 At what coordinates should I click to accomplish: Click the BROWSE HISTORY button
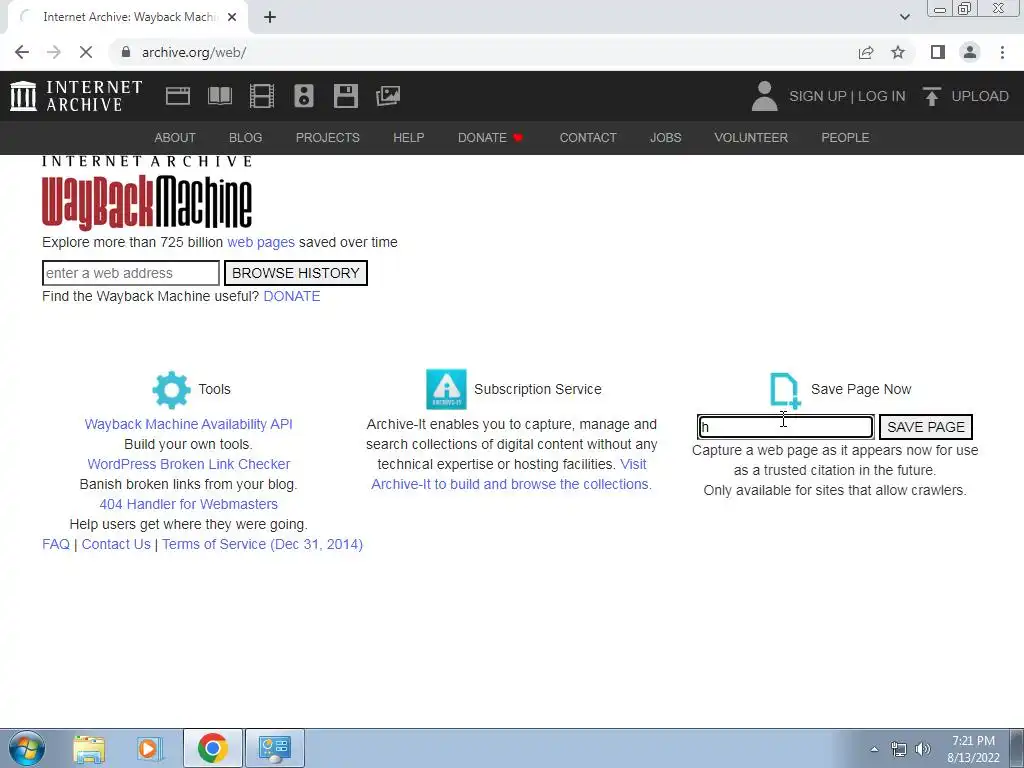click(x=296, y=273)
